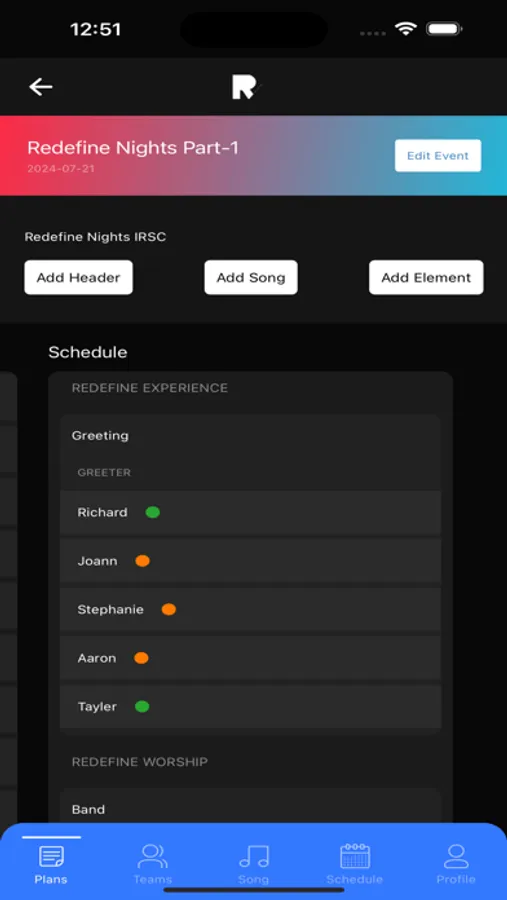
Task: Click the Add Song button
Action: [x=251, y=277]
